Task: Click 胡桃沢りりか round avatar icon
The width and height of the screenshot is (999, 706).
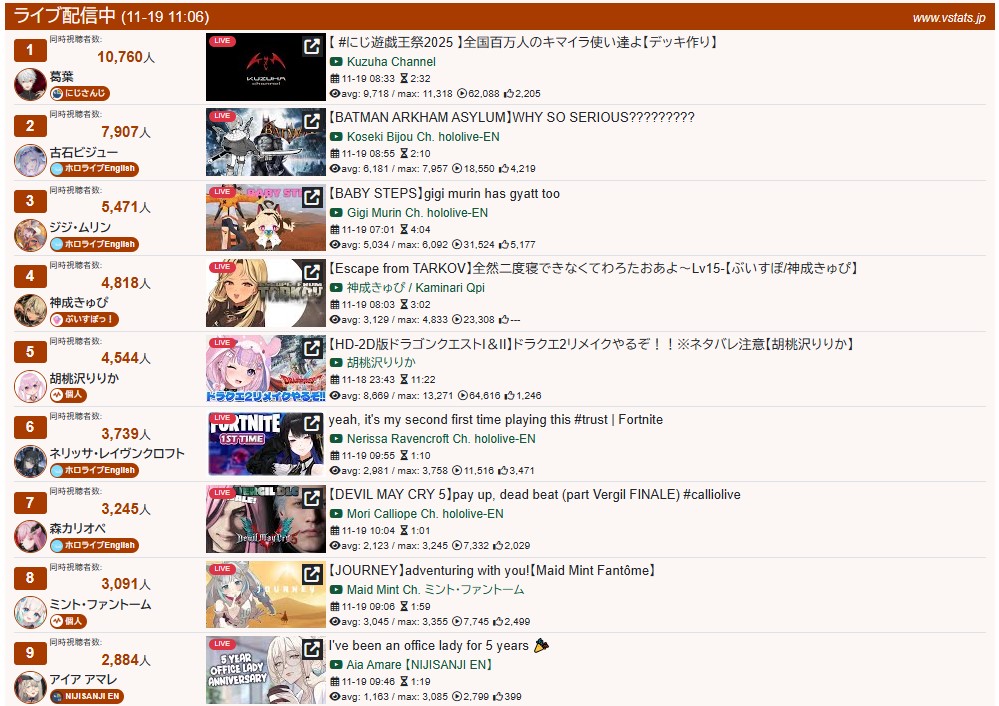Action: point(30,386)
